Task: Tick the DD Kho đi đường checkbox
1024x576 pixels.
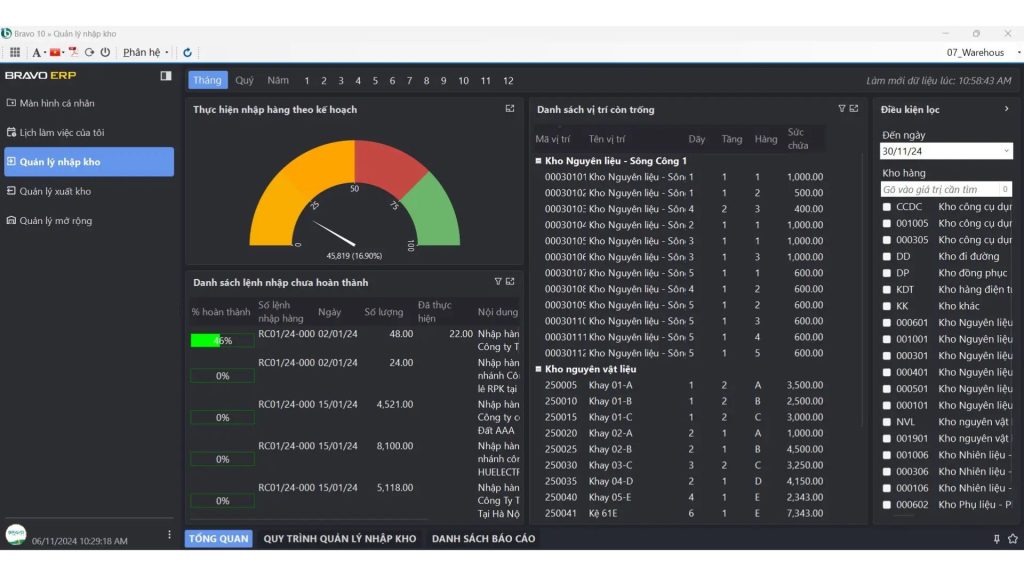Action: tap(887, 257)
